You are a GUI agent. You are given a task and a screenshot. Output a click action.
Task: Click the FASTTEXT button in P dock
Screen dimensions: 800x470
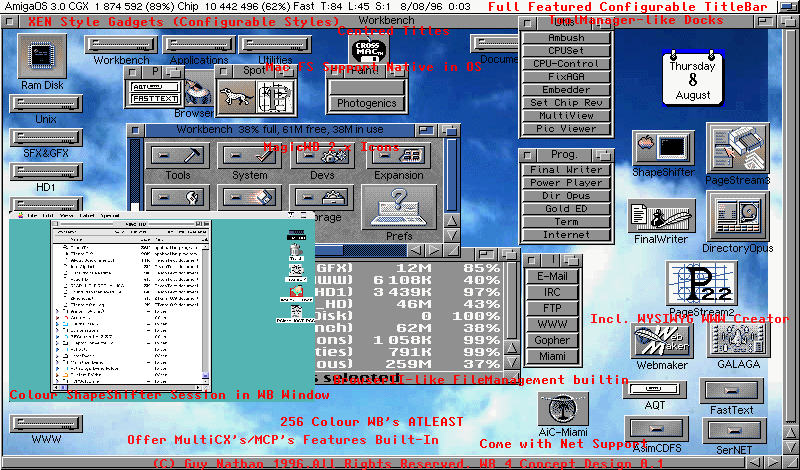coord(155,99)
